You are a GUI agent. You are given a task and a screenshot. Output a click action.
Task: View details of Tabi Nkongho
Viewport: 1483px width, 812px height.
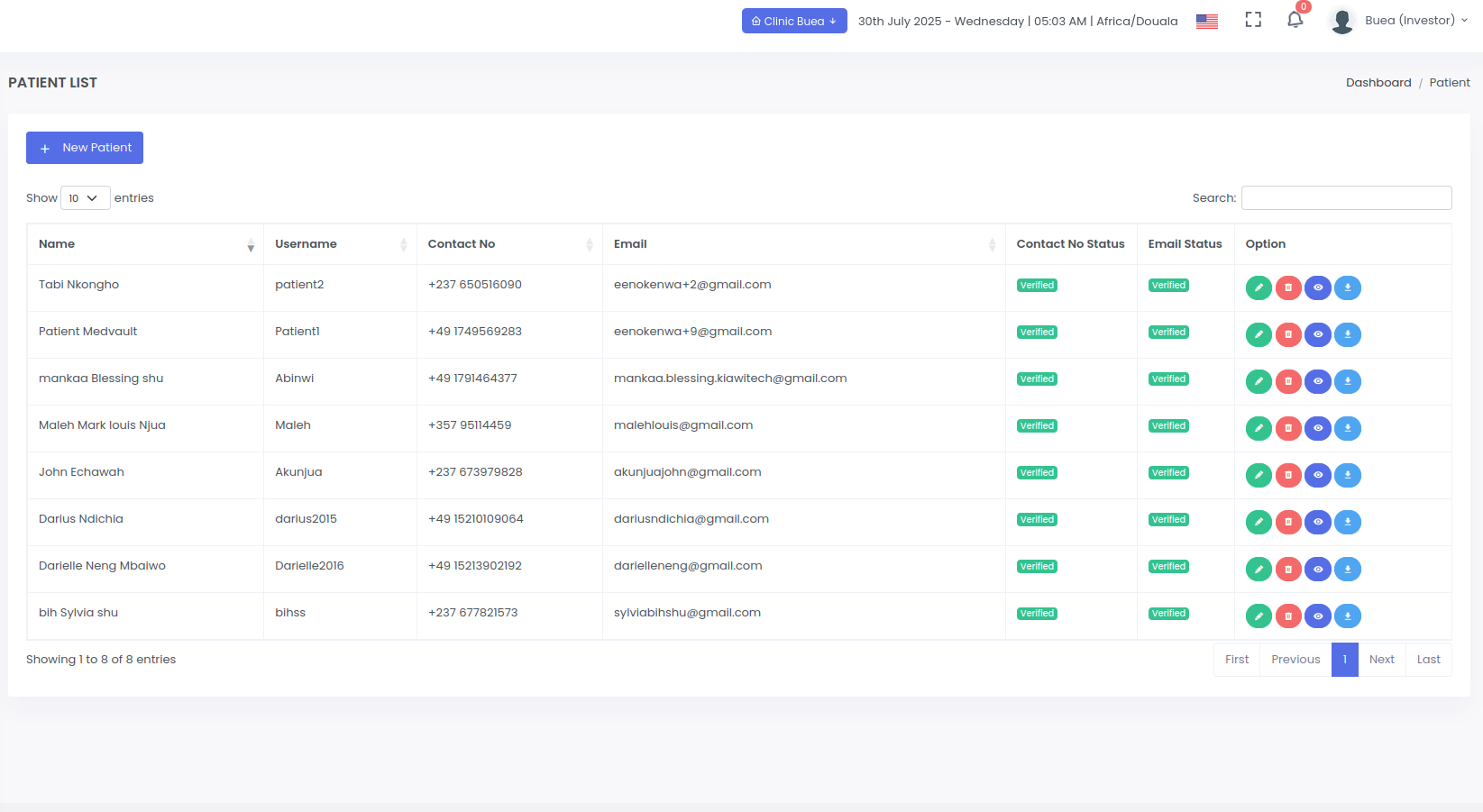click(x=1318, y=287)
